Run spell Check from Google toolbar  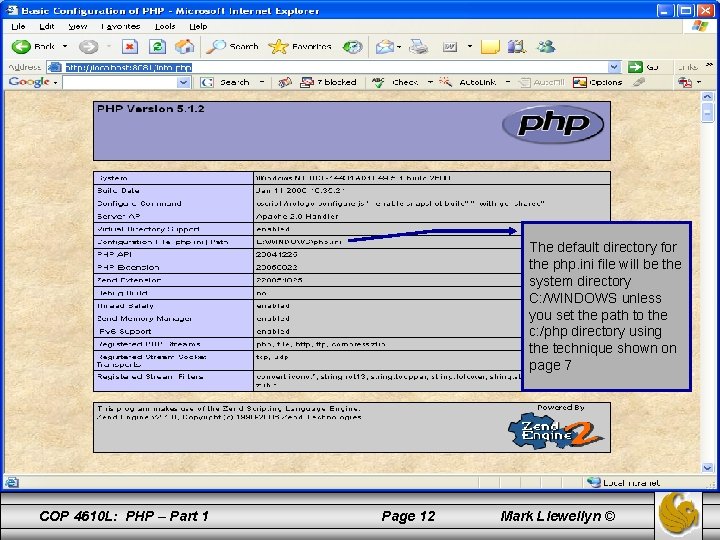tap(395, 82)
